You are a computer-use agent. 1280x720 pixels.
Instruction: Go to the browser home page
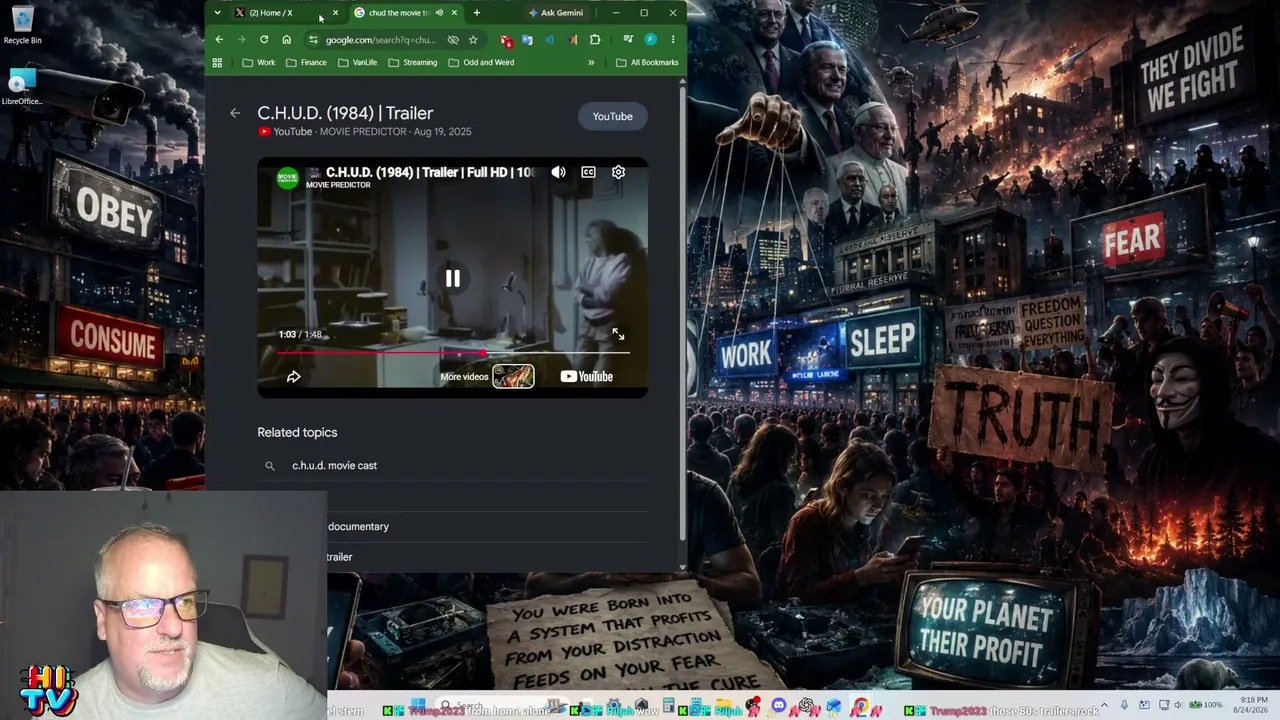click(x=286, y=40)
